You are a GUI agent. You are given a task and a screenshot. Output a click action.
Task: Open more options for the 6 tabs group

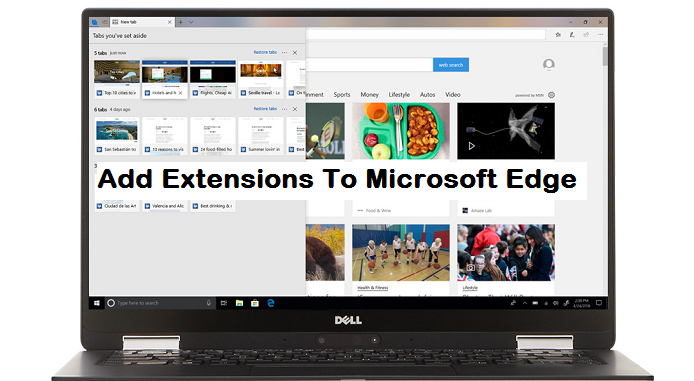[284, 109]
